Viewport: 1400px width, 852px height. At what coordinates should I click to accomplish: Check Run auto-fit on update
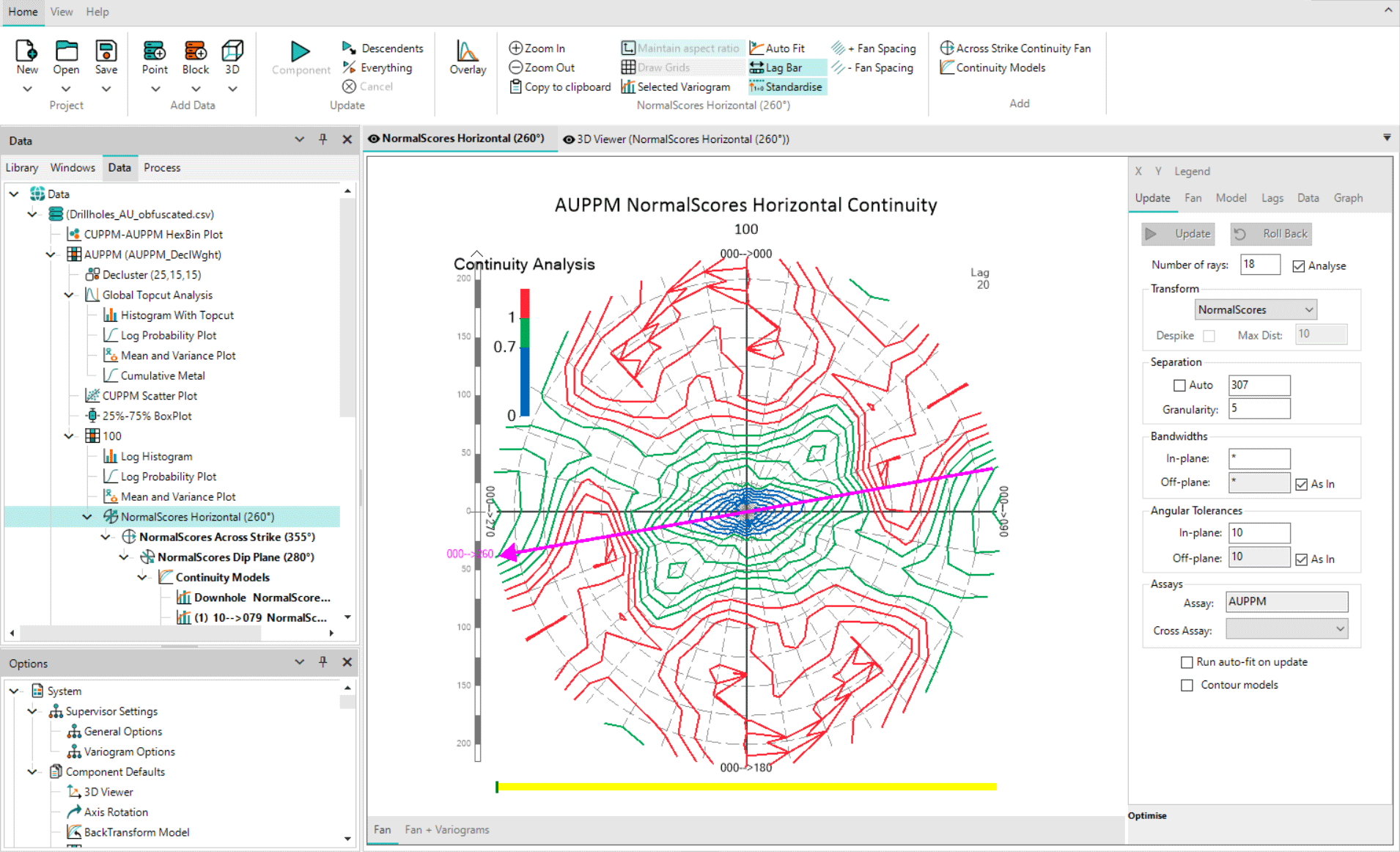pos(1187,662)
